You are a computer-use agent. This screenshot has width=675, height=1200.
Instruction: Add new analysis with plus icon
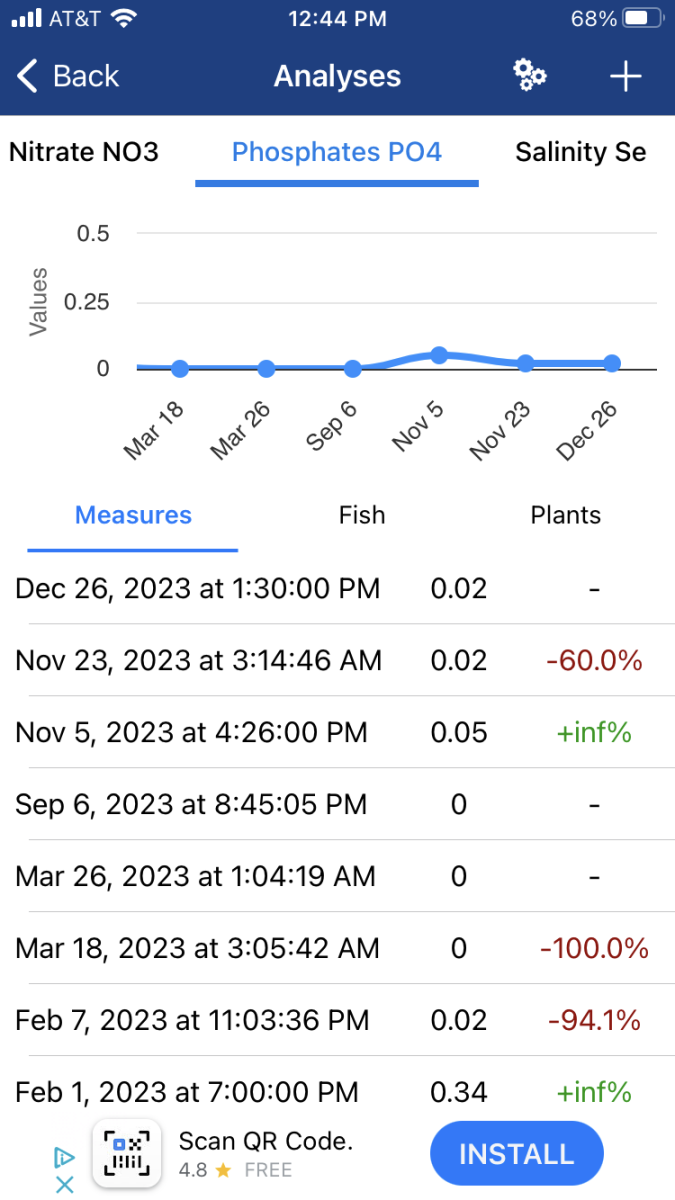[x=625, y=76]
